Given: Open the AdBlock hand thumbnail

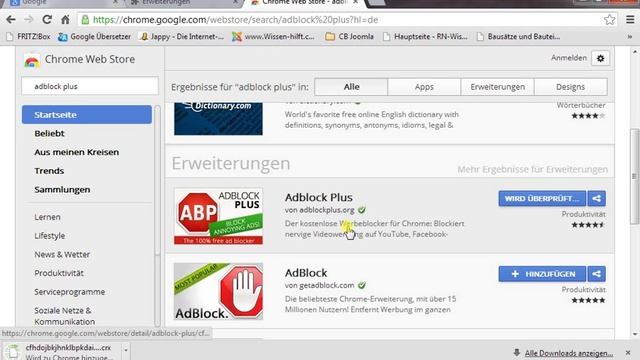Looking at the screenshot, I should (x=218, y=291).
